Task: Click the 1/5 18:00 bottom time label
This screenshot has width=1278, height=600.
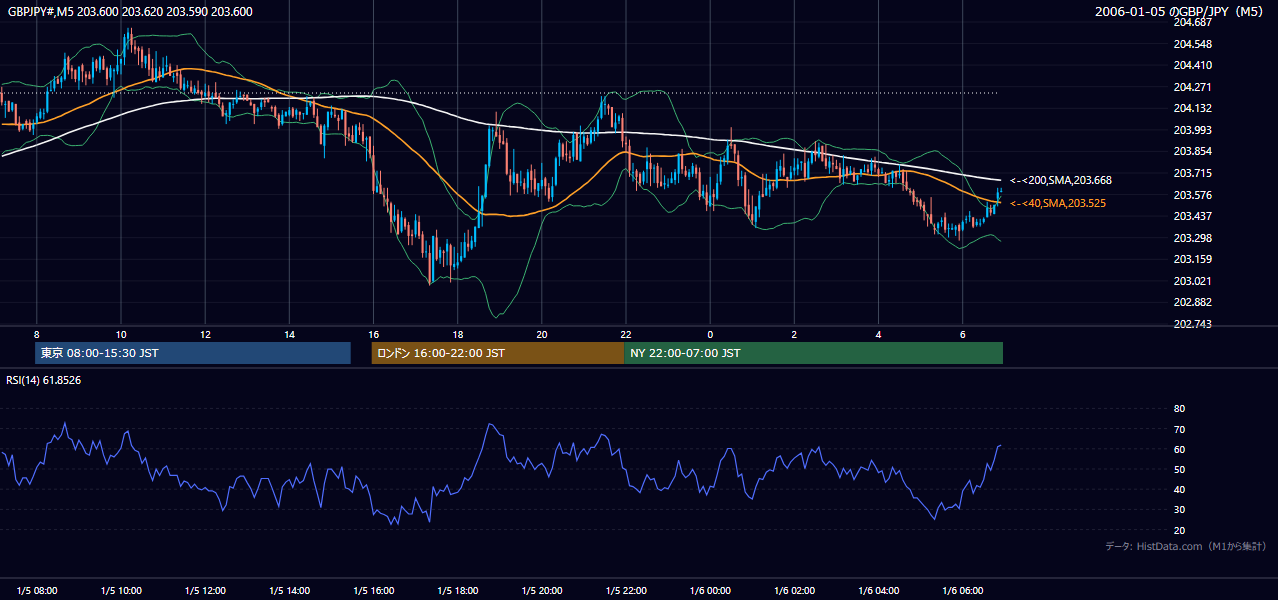Action: point(457,590)
